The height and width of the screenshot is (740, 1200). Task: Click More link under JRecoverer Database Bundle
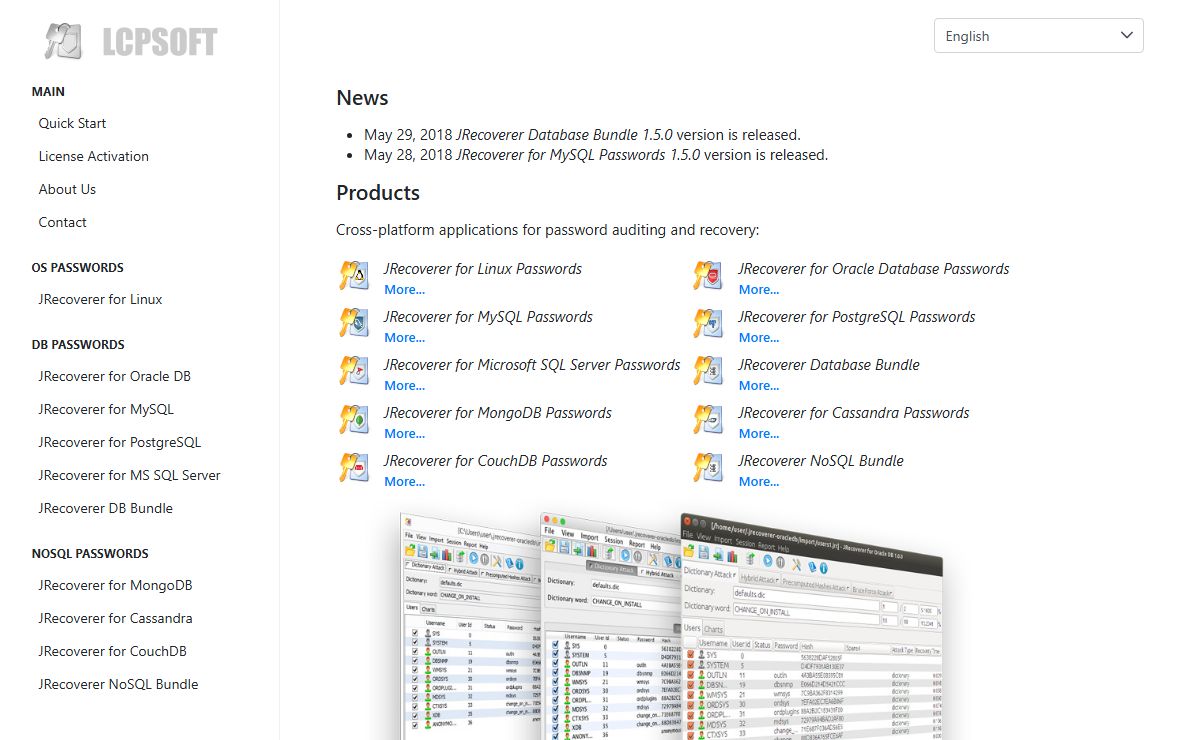coord(759,386)
